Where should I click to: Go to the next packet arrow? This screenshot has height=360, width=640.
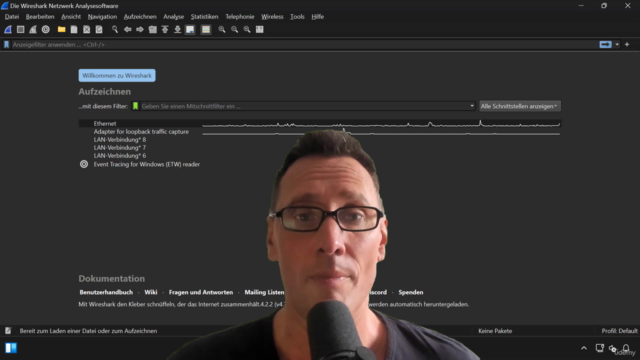[140, 29]
